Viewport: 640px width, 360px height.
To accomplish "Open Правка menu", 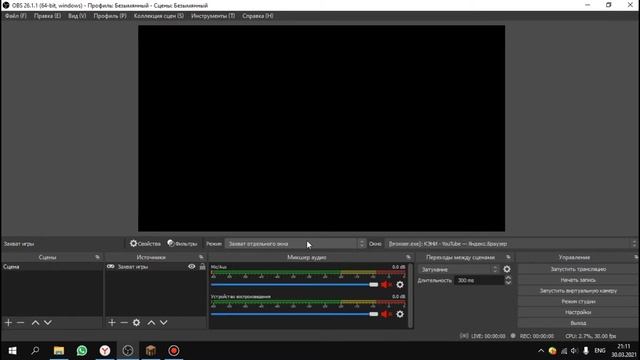I will [47, 16].
